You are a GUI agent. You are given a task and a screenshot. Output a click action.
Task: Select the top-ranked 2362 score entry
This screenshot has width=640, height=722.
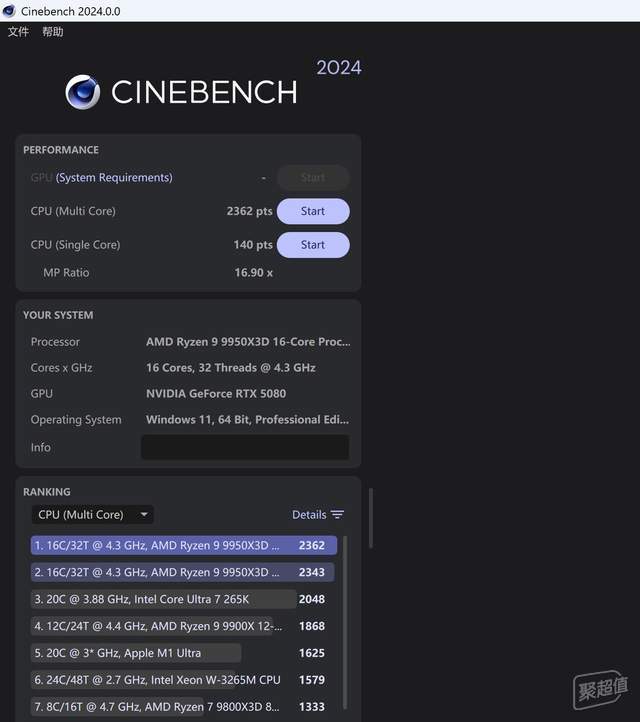pyautogui.click(x=184, y=545)
